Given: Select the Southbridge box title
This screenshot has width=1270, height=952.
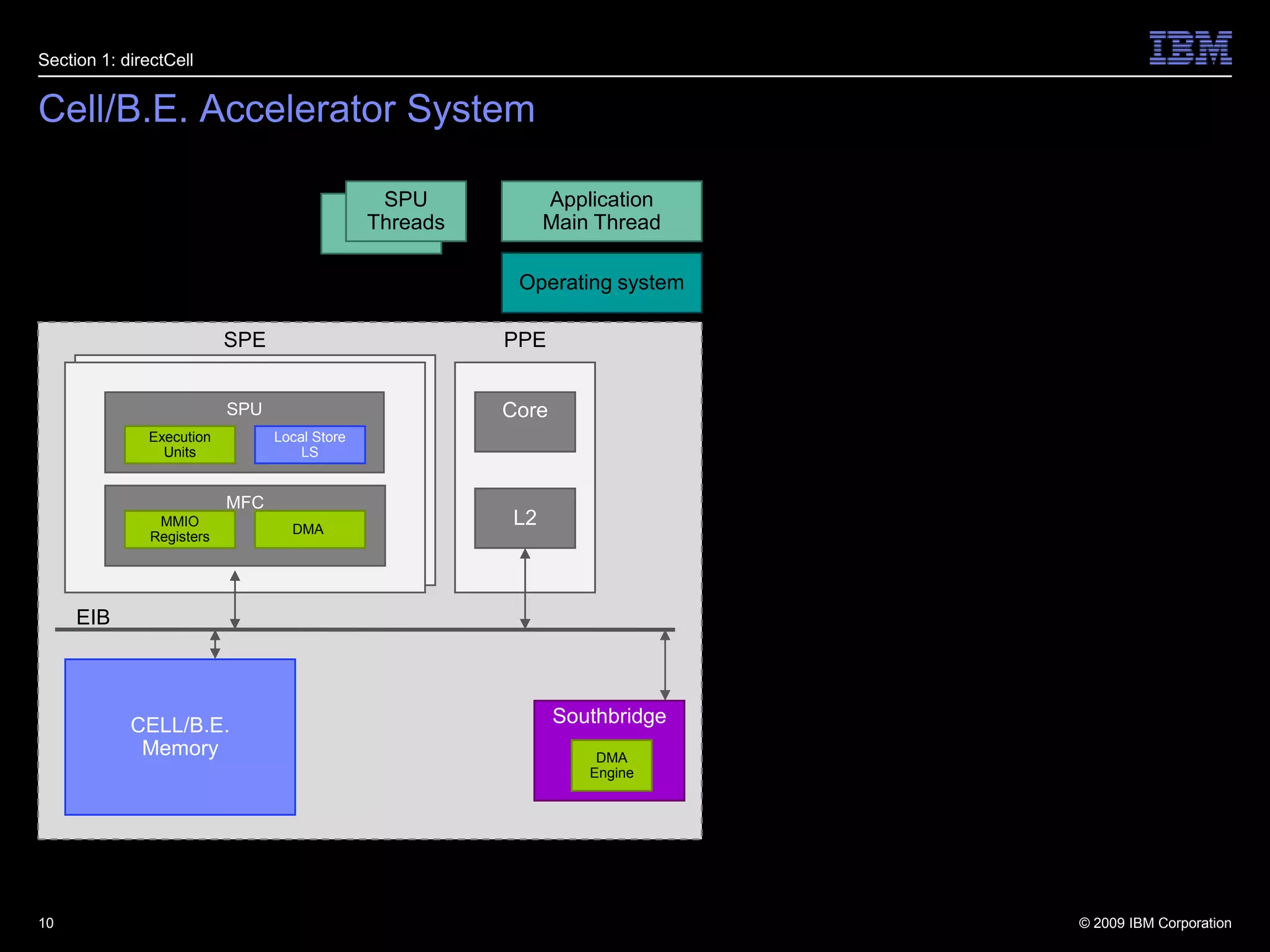Looking at the screenshot, I should [x=609, y=716].
